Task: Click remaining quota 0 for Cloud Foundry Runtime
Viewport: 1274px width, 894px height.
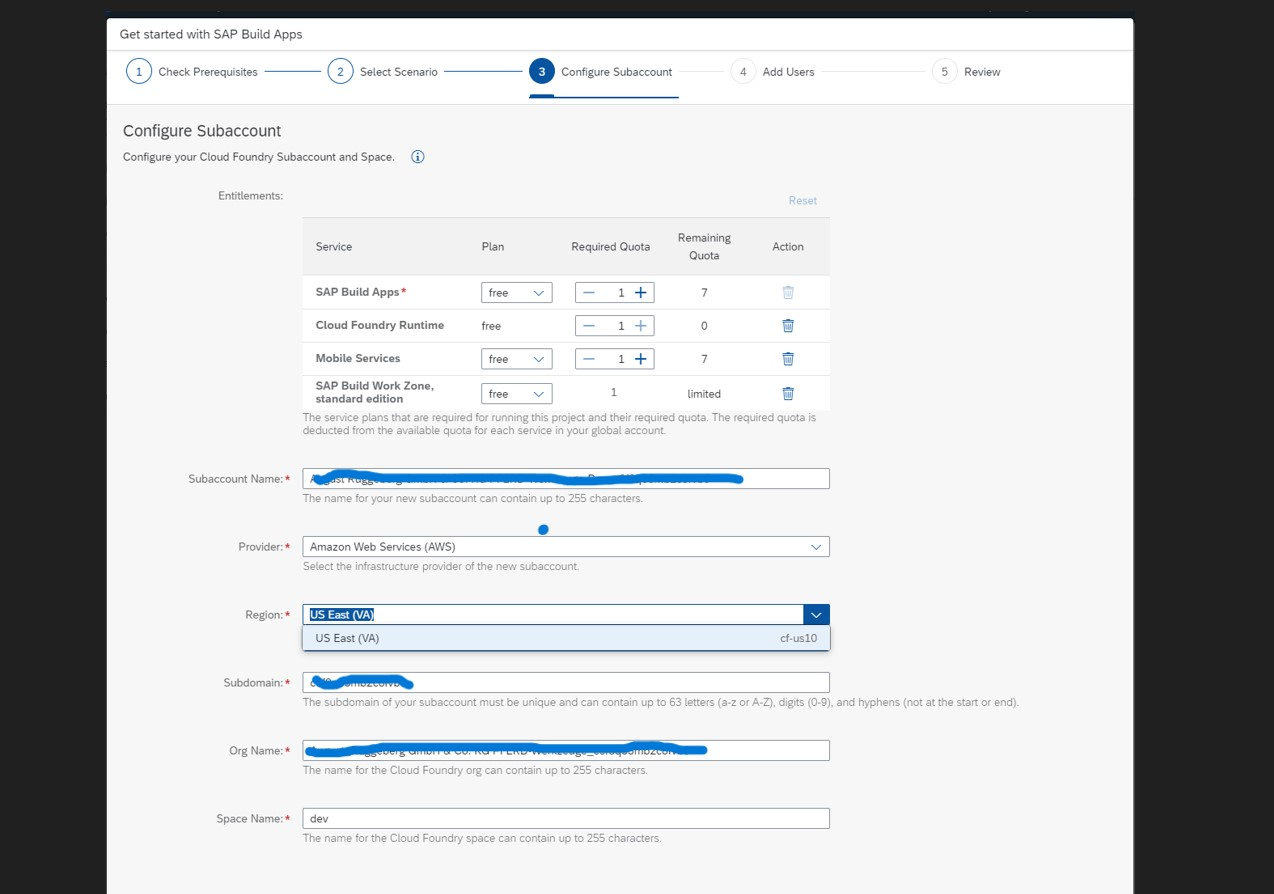Action: (704, 326)
